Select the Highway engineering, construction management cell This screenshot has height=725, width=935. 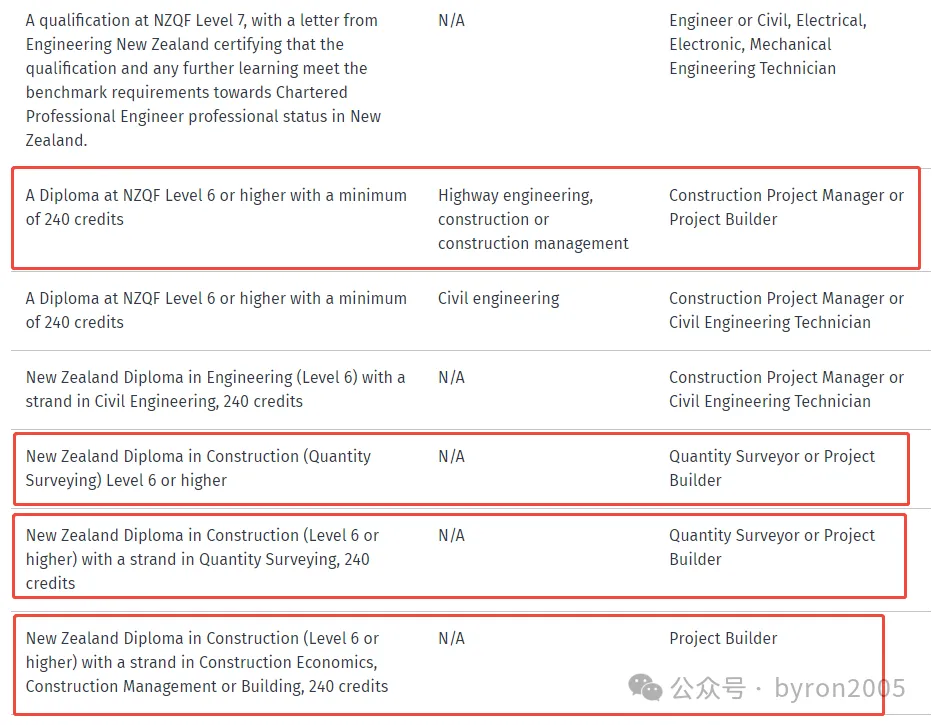533,219
